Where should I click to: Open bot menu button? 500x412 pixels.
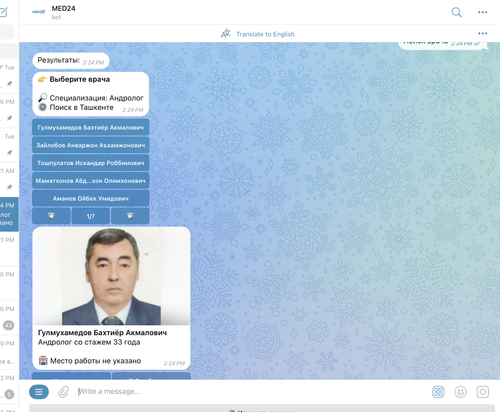tap(39, 392)
